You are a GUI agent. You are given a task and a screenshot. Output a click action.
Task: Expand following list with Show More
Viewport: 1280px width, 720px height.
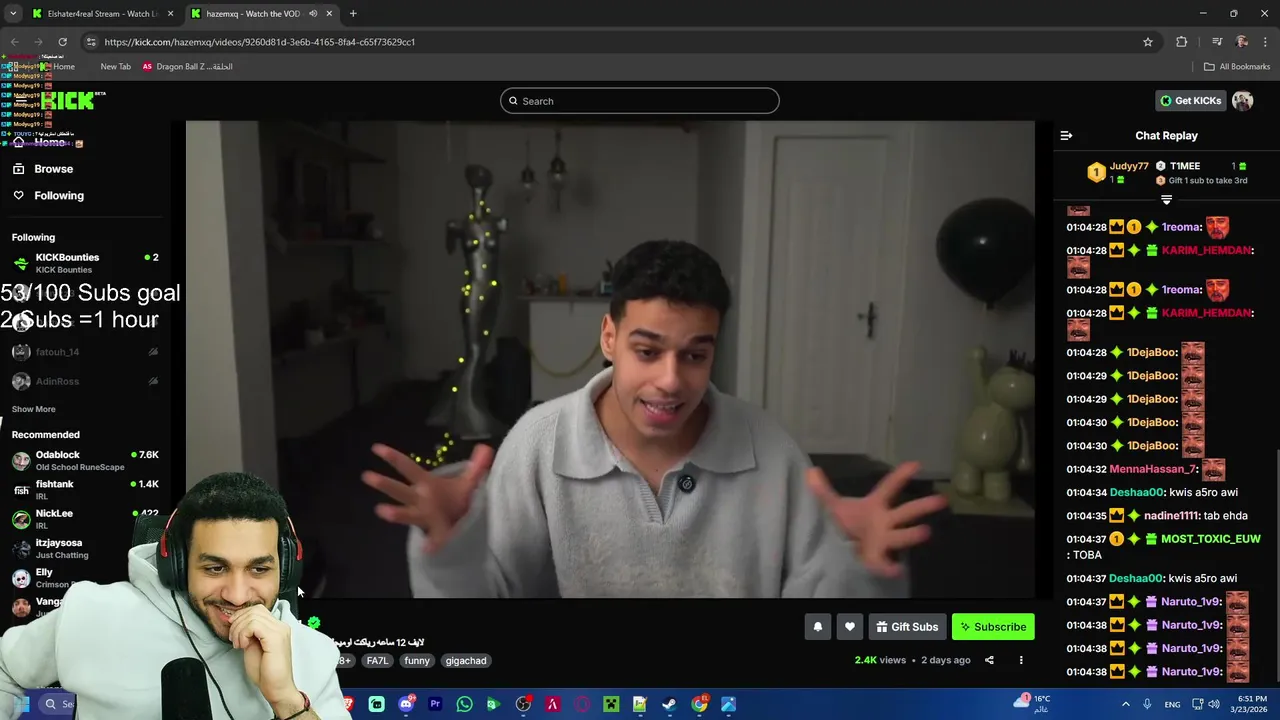[33, 409]
